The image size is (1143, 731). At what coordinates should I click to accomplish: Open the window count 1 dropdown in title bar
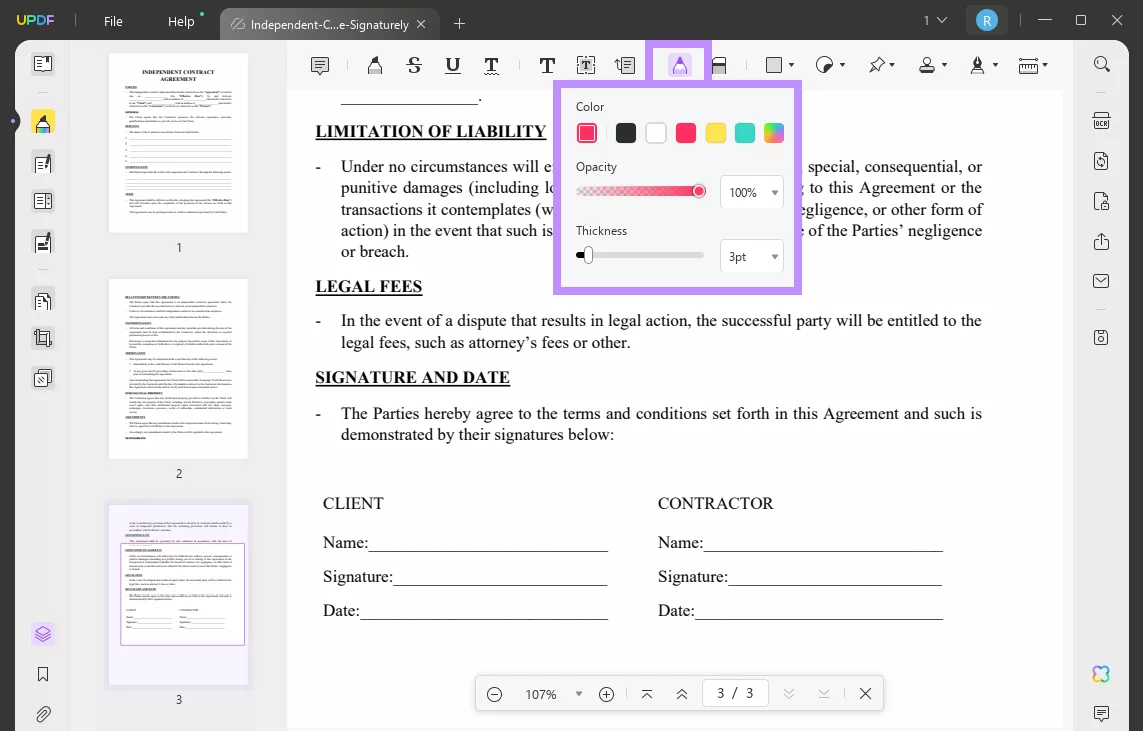(x=935, y=20)
